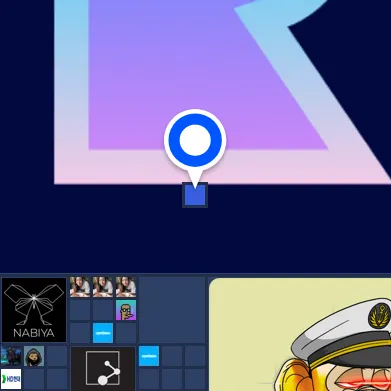Select the rightmost woman photo tile
Image resolution: width=391 pixels, height=391 pixels.
point(126,287)
